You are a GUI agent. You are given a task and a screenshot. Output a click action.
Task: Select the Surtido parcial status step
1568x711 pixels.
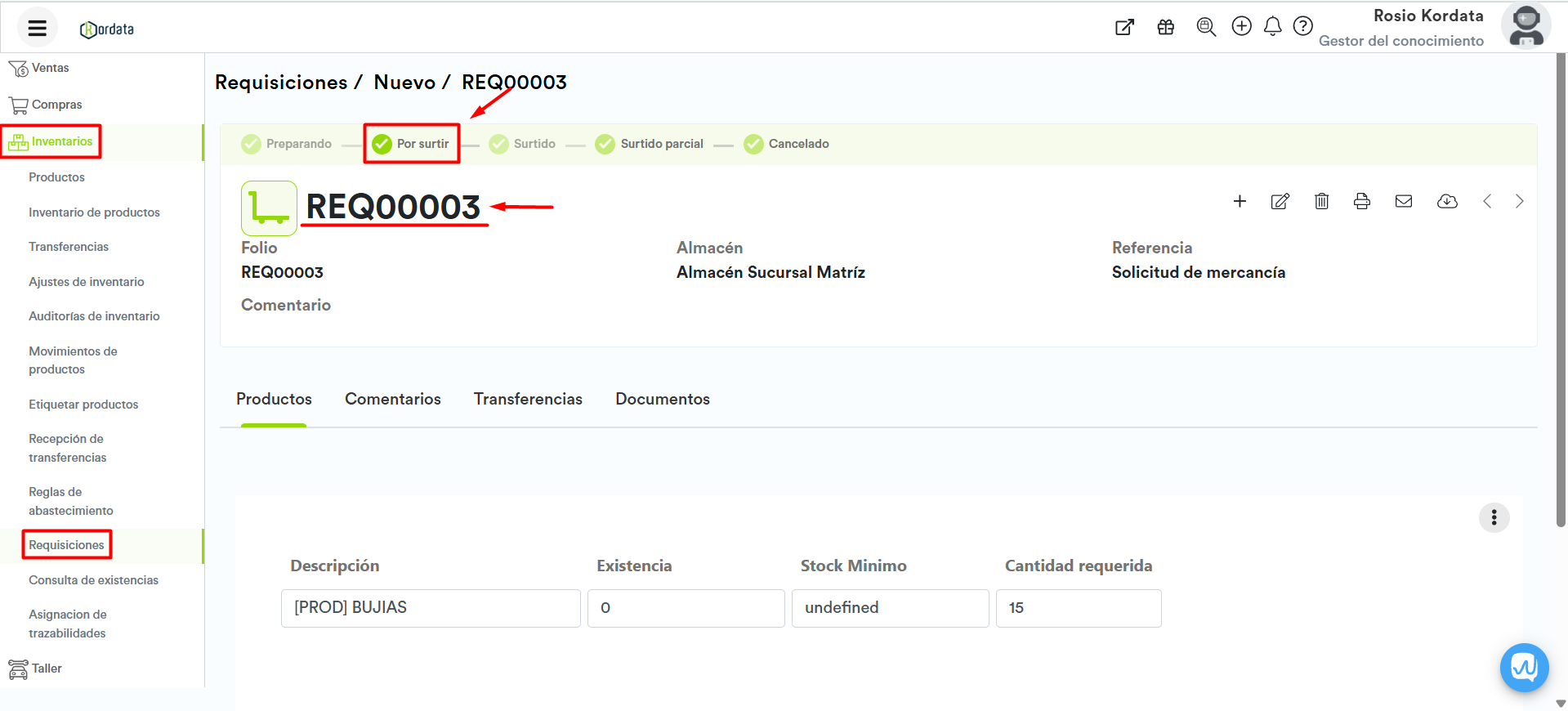(x=650, y=144)
